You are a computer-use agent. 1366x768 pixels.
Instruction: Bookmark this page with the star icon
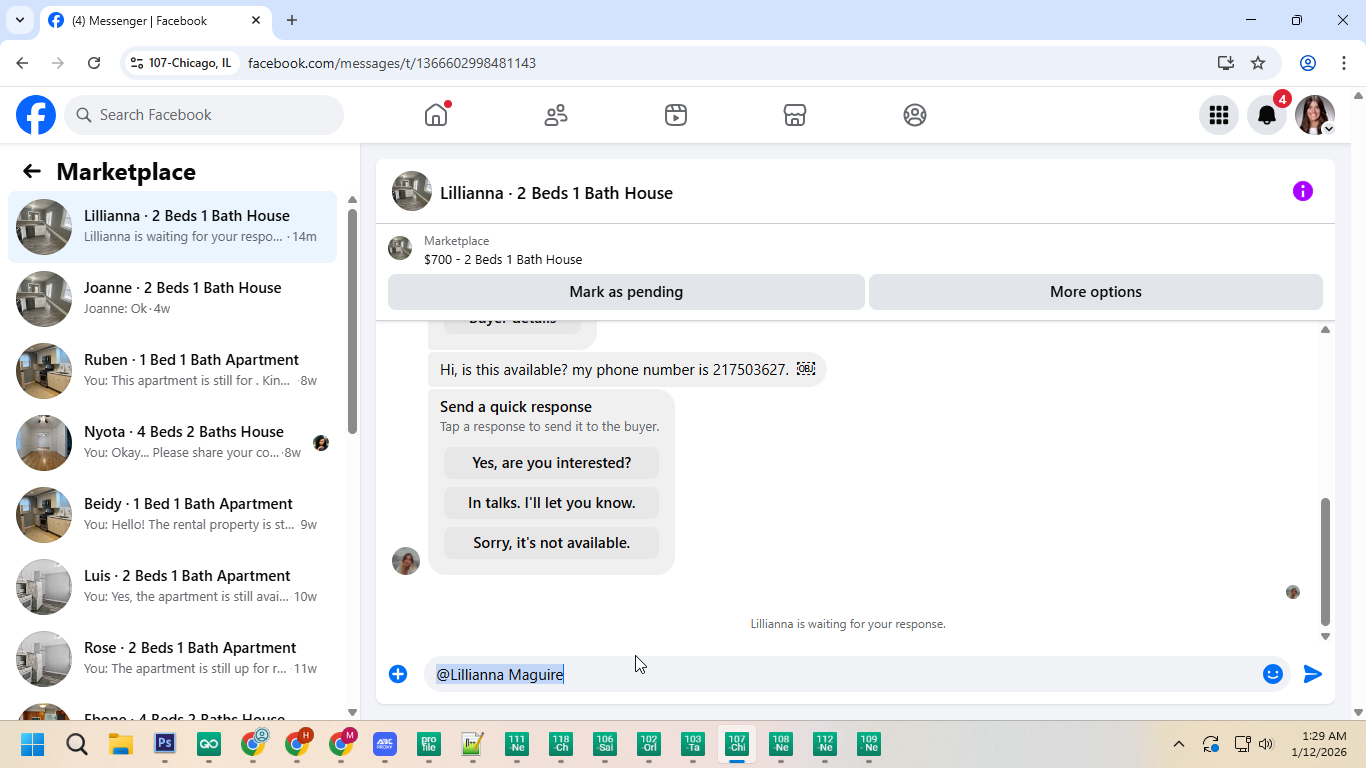(x=1258, y=63)
